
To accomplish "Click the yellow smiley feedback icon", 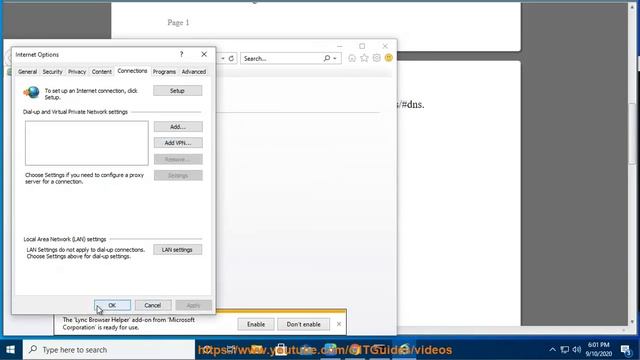I will point(389,58).
